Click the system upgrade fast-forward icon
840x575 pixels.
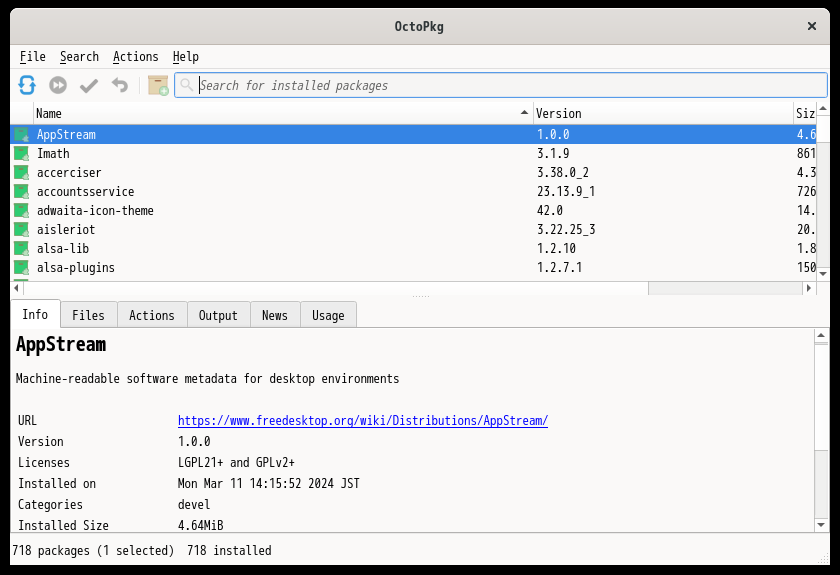click(58, 85)
